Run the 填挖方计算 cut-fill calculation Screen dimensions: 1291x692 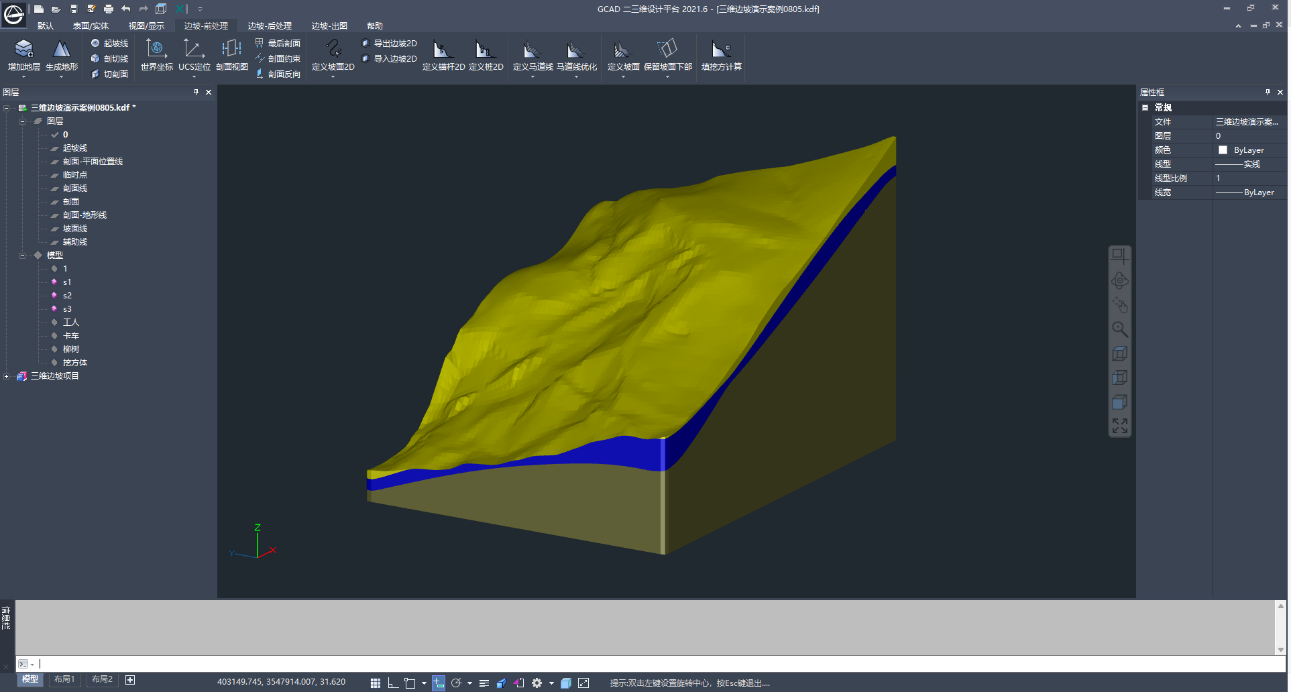point(721,53)
